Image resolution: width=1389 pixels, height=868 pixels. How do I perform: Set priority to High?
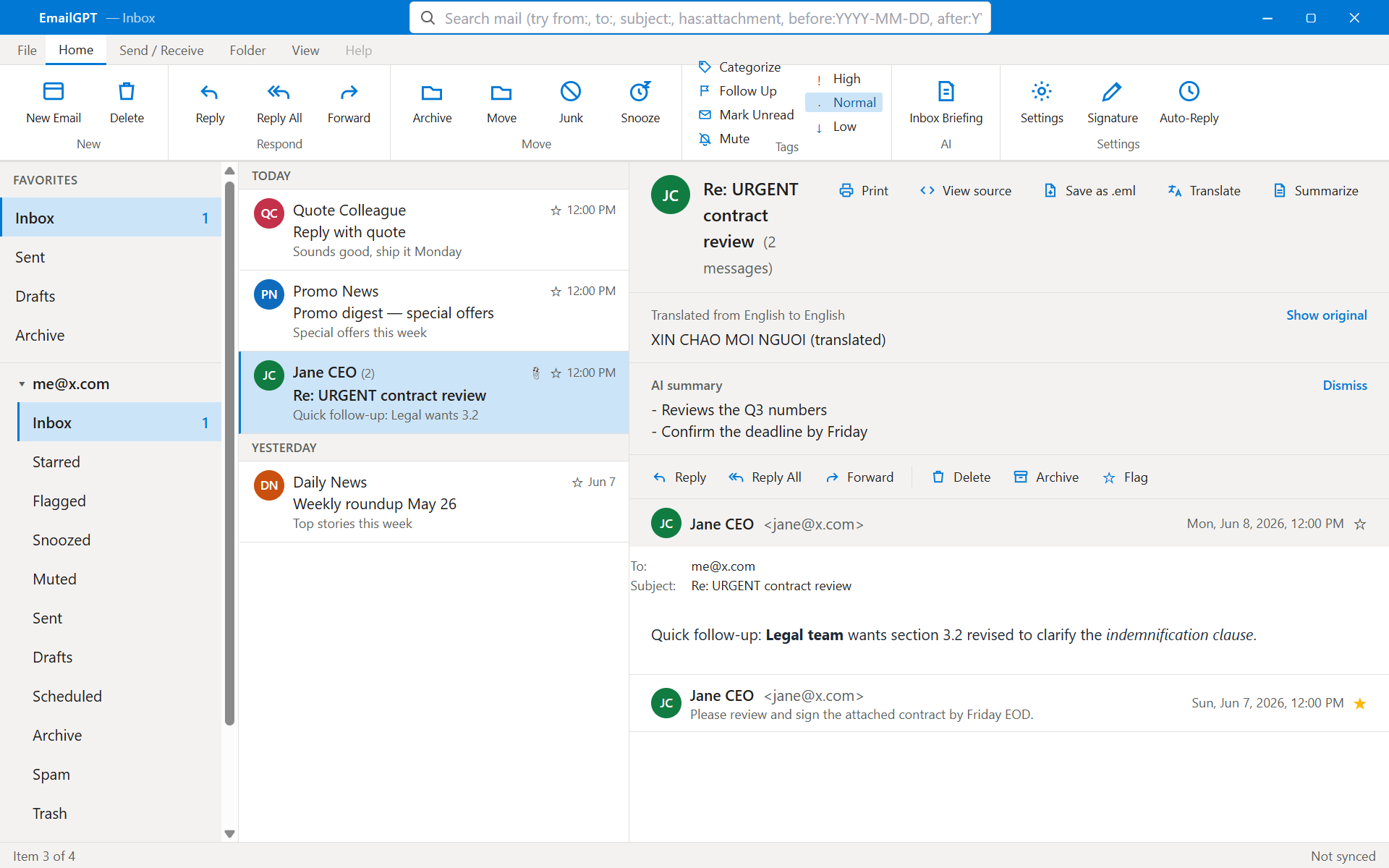(844, 79)
